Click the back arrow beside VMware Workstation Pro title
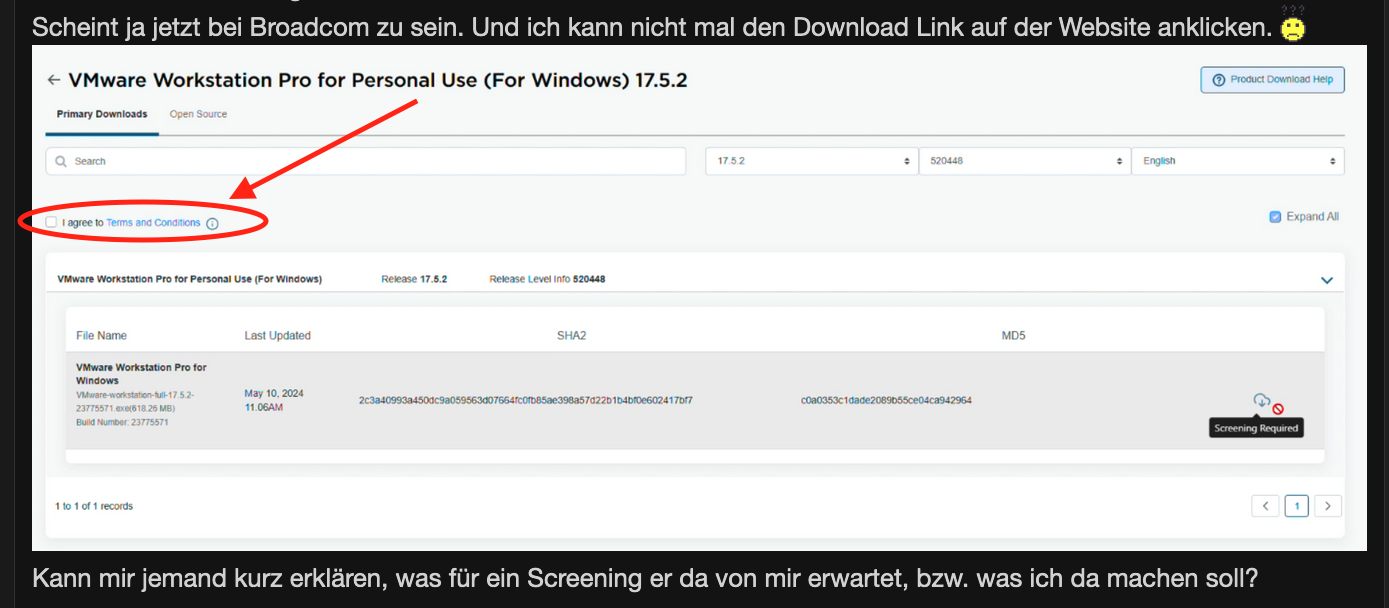The width and height of the screenshot is (1389, 608). [54, 80]
